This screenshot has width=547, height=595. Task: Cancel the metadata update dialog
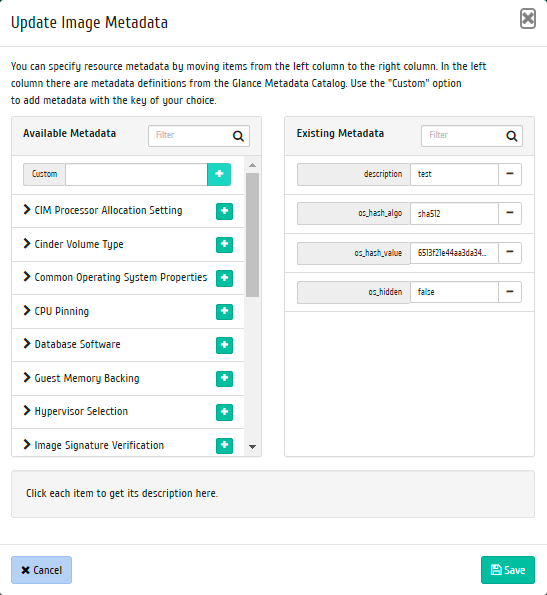pyautogui.click(x=41, y=570)
